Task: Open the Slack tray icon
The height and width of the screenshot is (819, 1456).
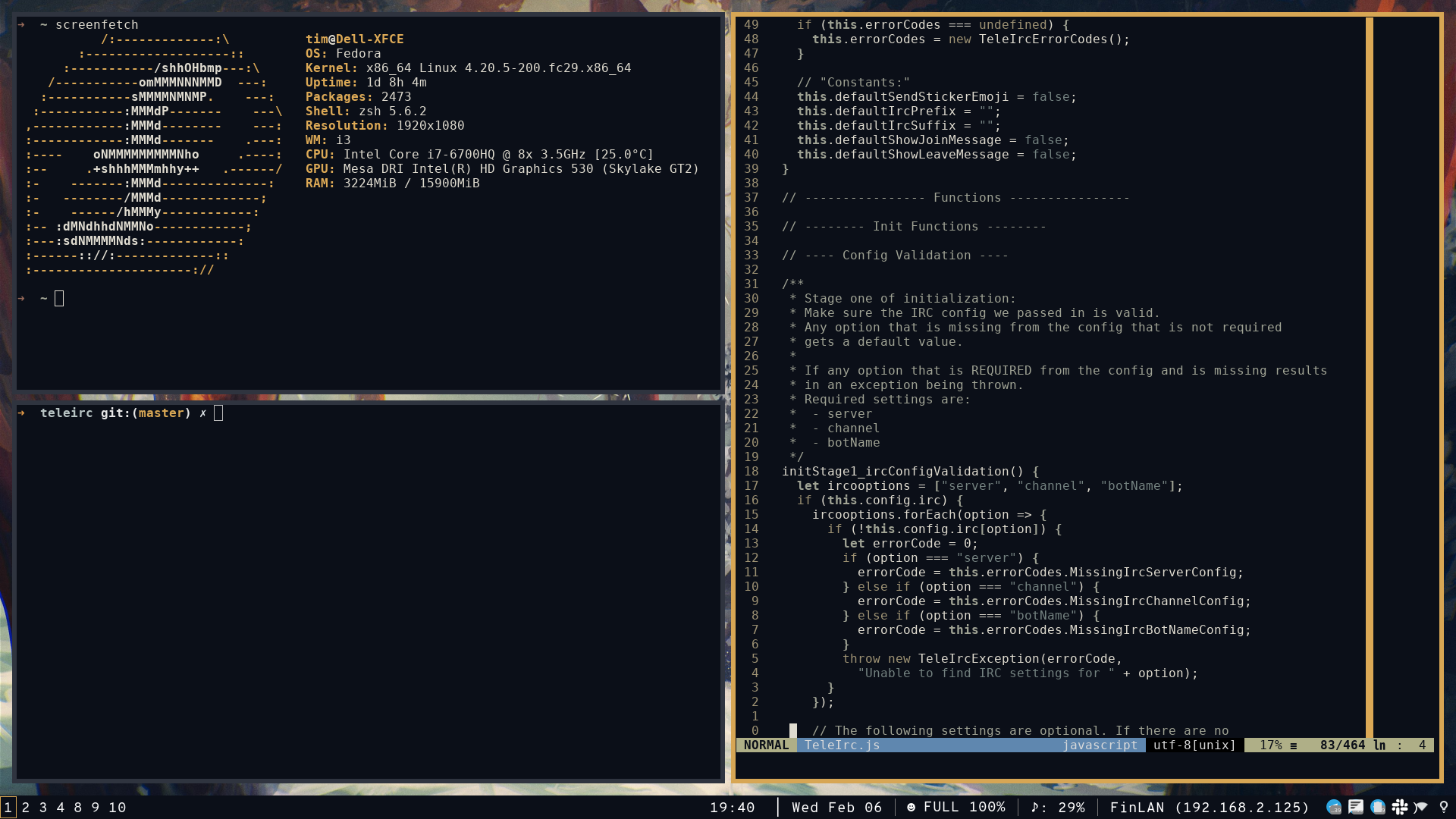Action: (x=1400, y=807)
